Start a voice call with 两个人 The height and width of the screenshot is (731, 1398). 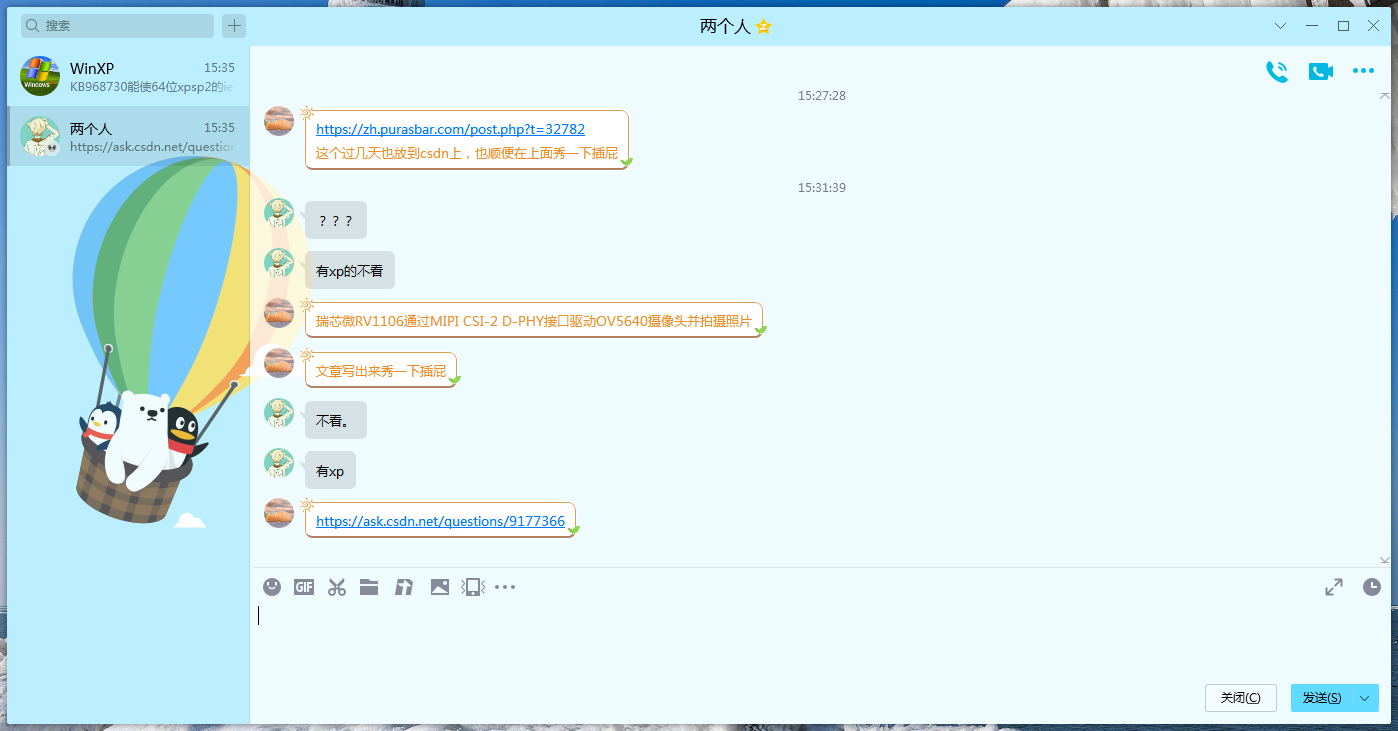click(1276, 71)
